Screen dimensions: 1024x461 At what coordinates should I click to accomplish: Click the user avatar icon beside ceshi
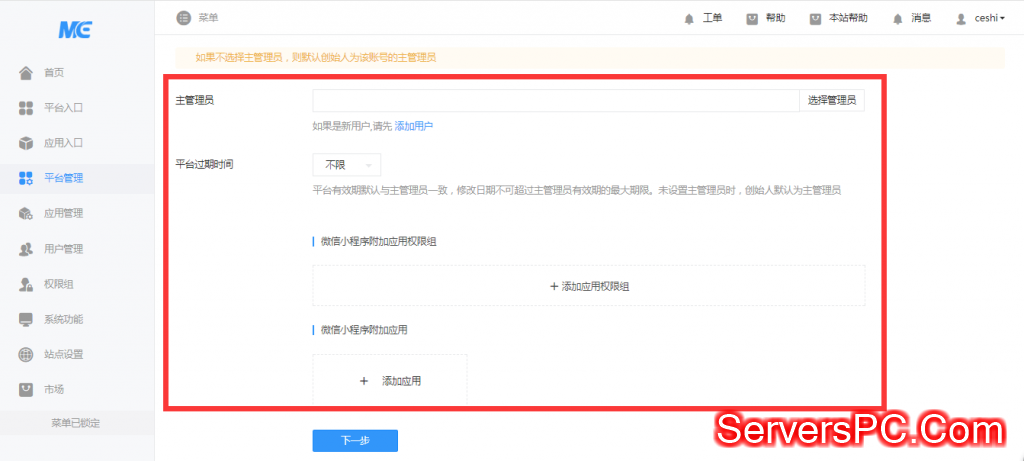pyautogui.click(x=961, y=19)
